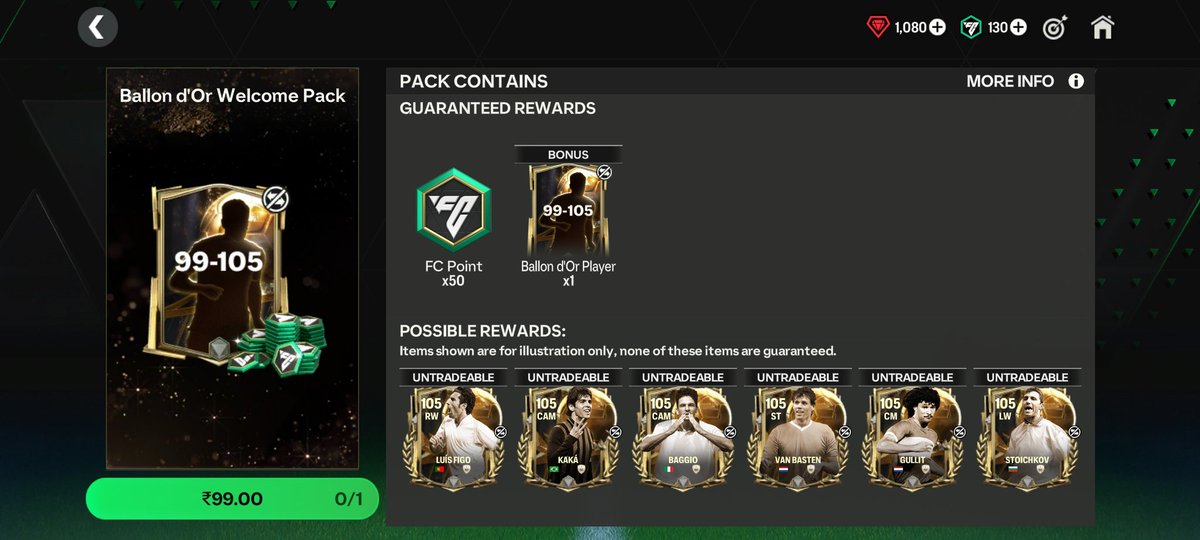The height and width of the screenshot is (540, 1200).
Task: Tap the red gem currency icon
Action: point(878,28)
